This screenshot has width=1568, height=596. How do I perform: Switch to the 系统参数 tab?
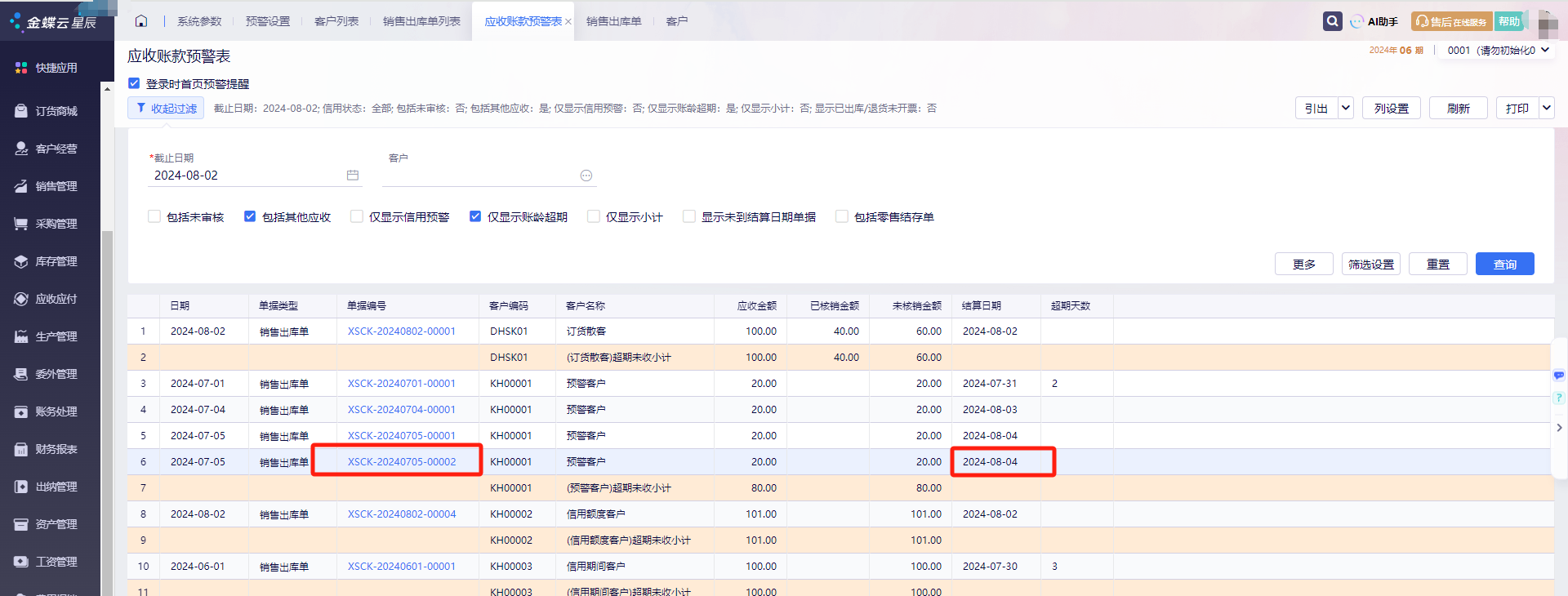(x=199, y=21)
